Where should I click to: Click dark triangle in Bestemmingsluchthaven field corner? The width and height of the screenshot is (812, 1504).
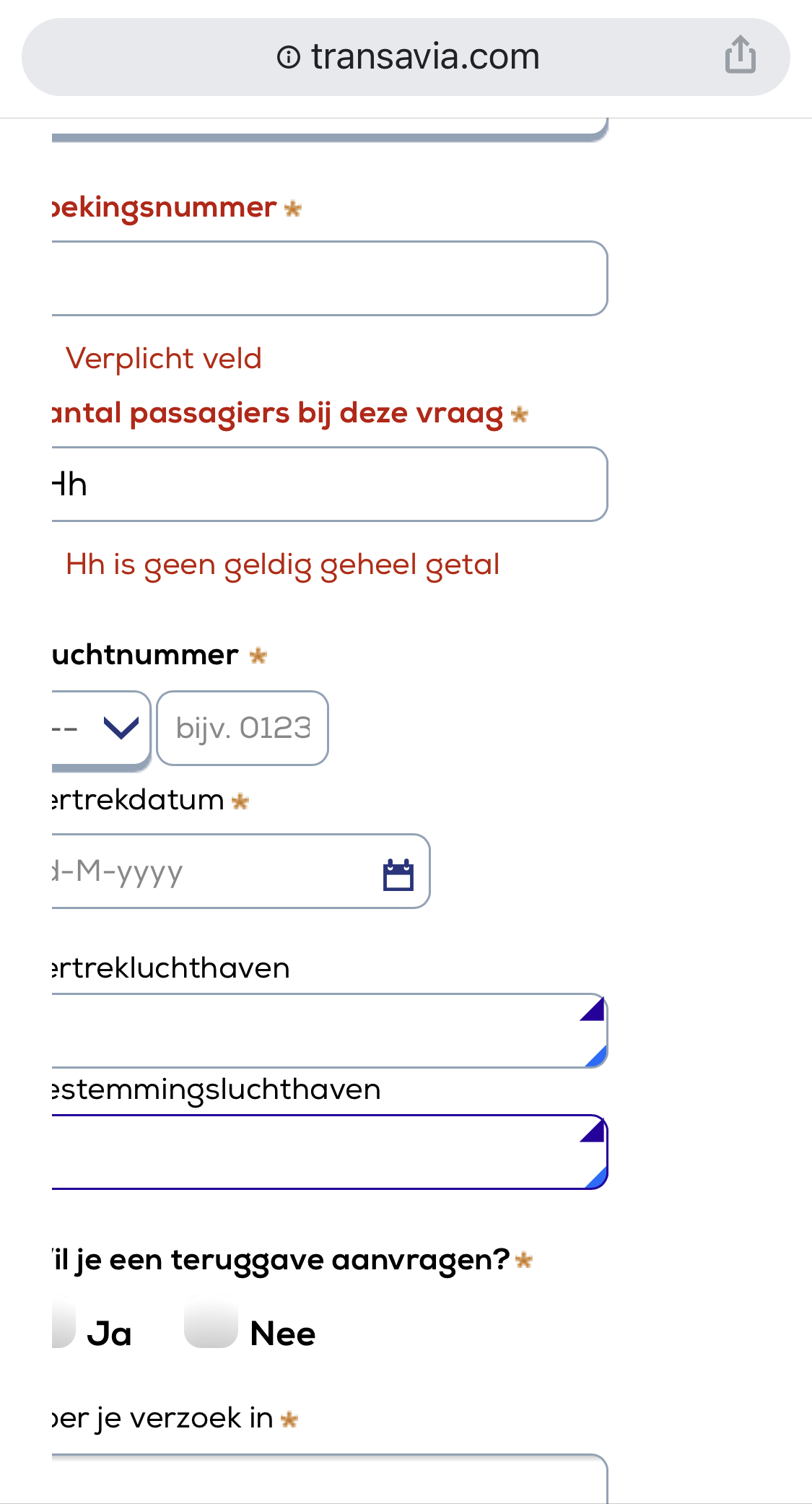pos(594,1130)
